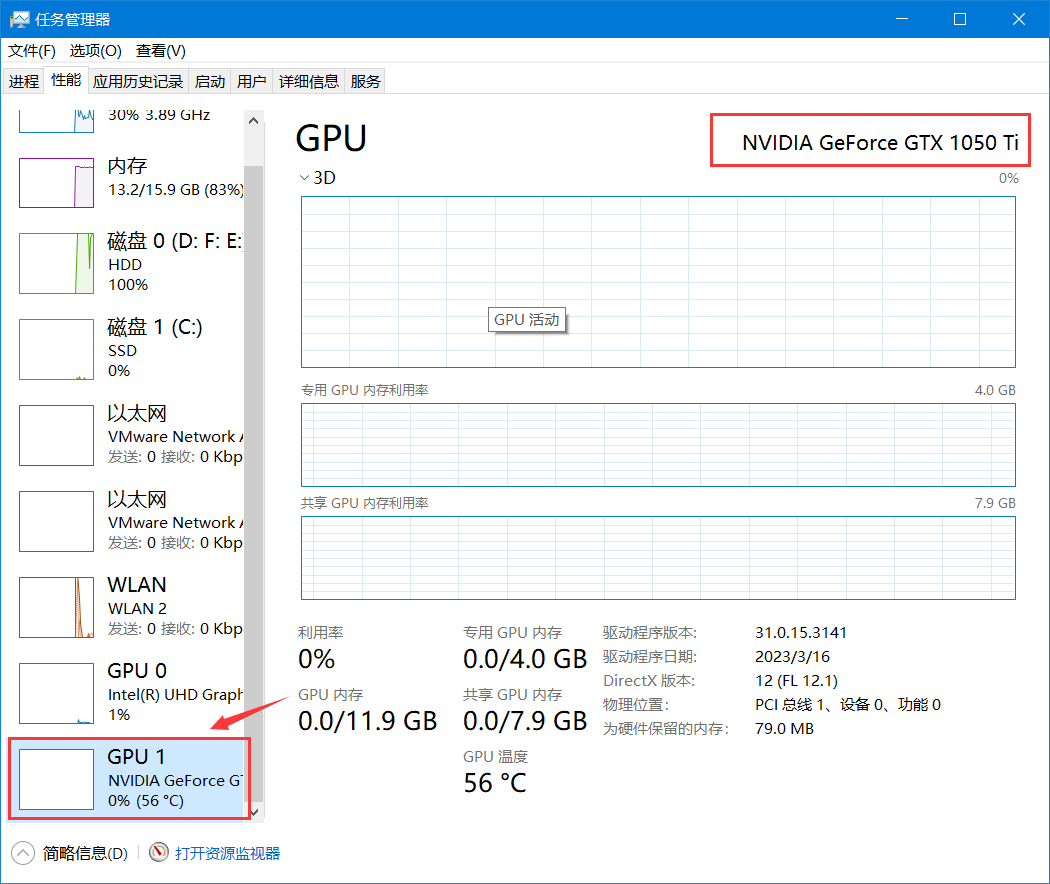Switch to the 进程 tab
This screenshot has width=1050, height=884.
23,81
